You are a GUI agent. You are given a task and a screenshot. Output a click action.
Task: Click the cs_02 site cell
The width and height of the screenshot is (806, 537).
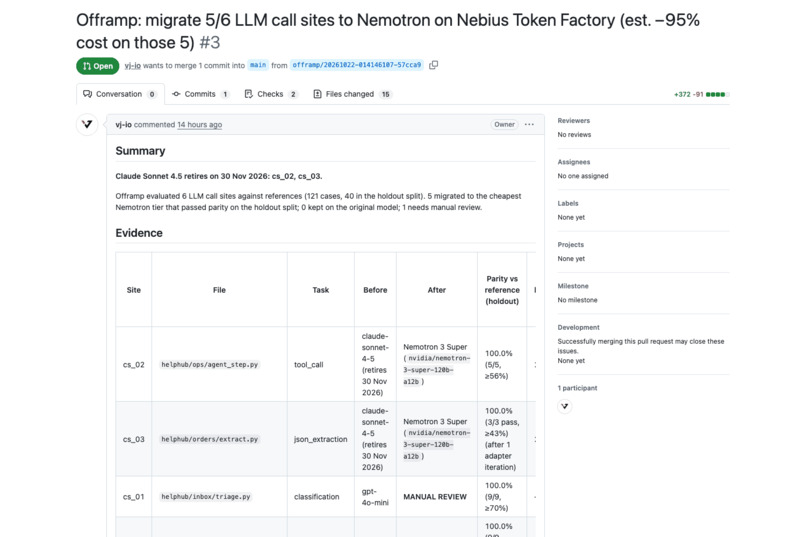point(134,364)
